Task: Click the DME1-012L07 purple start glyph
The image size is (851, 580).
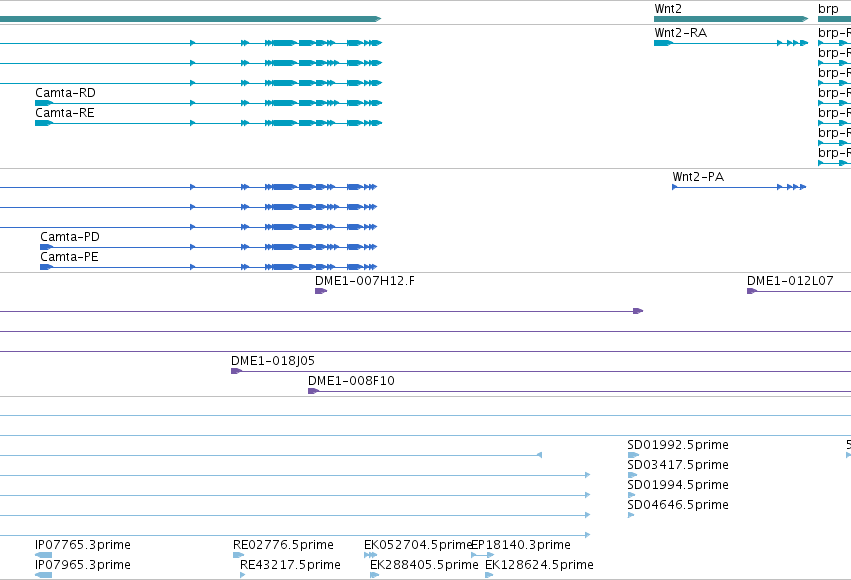Action: 752,291
